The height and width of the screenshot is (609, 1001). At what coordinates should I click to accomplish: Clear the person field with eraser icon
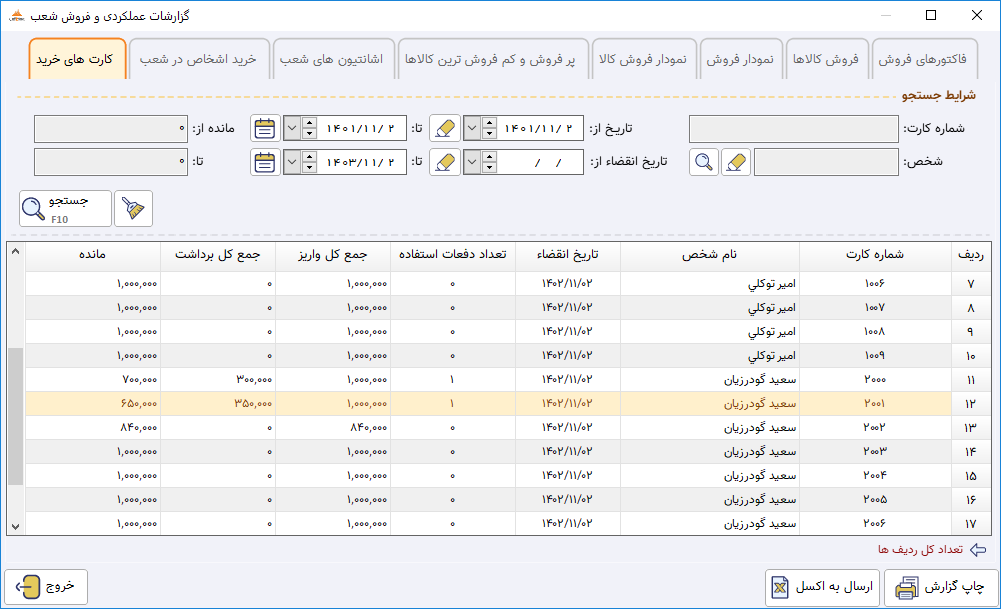736,162
